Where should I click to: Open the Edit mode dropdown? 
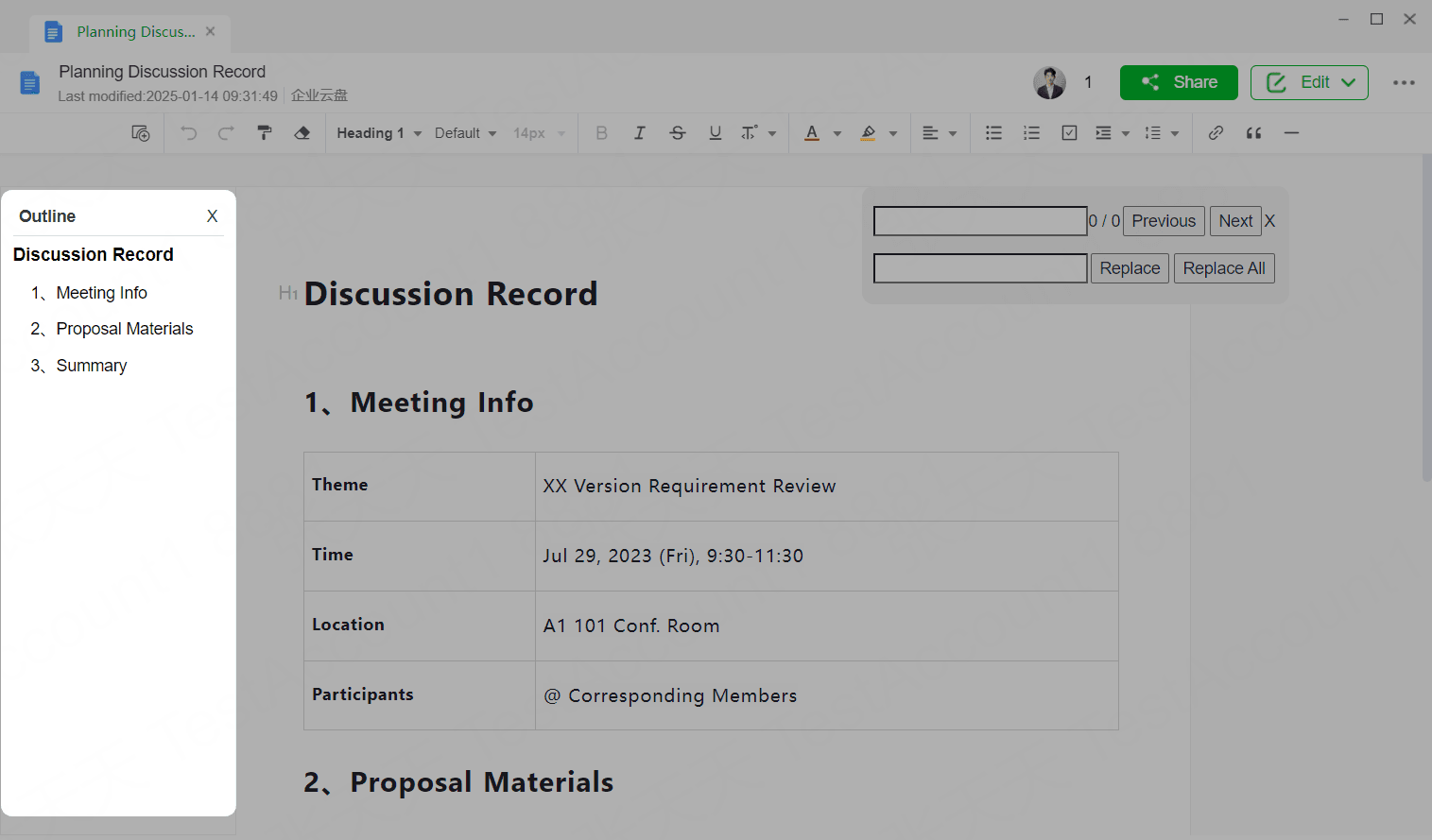pos(1309,82)
